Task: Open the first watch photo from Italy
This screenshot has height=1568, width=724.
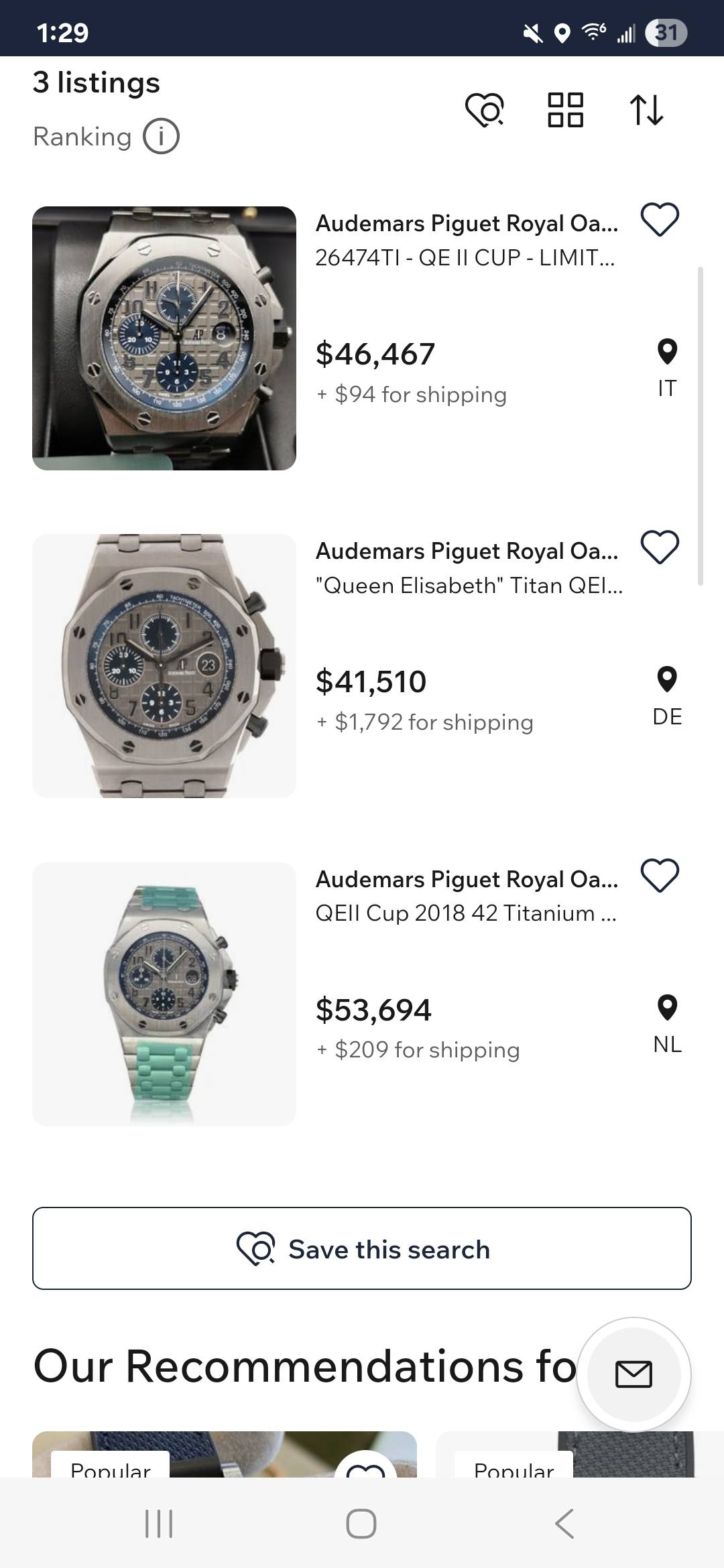Action: pyautogui.click(x=164, y=338)
